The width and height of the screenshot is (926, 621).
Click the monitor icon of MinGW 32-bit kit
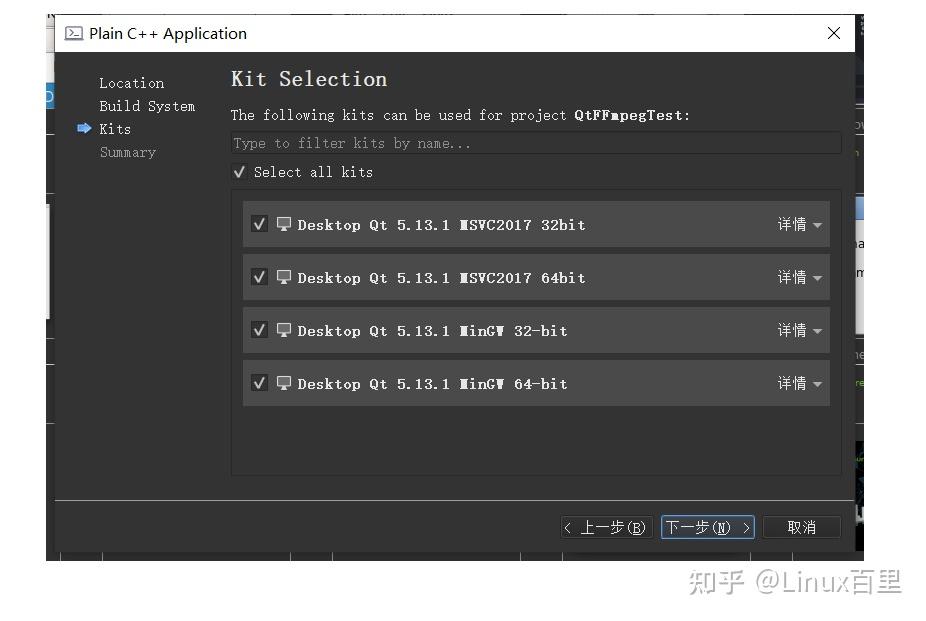tap(284, 330)
